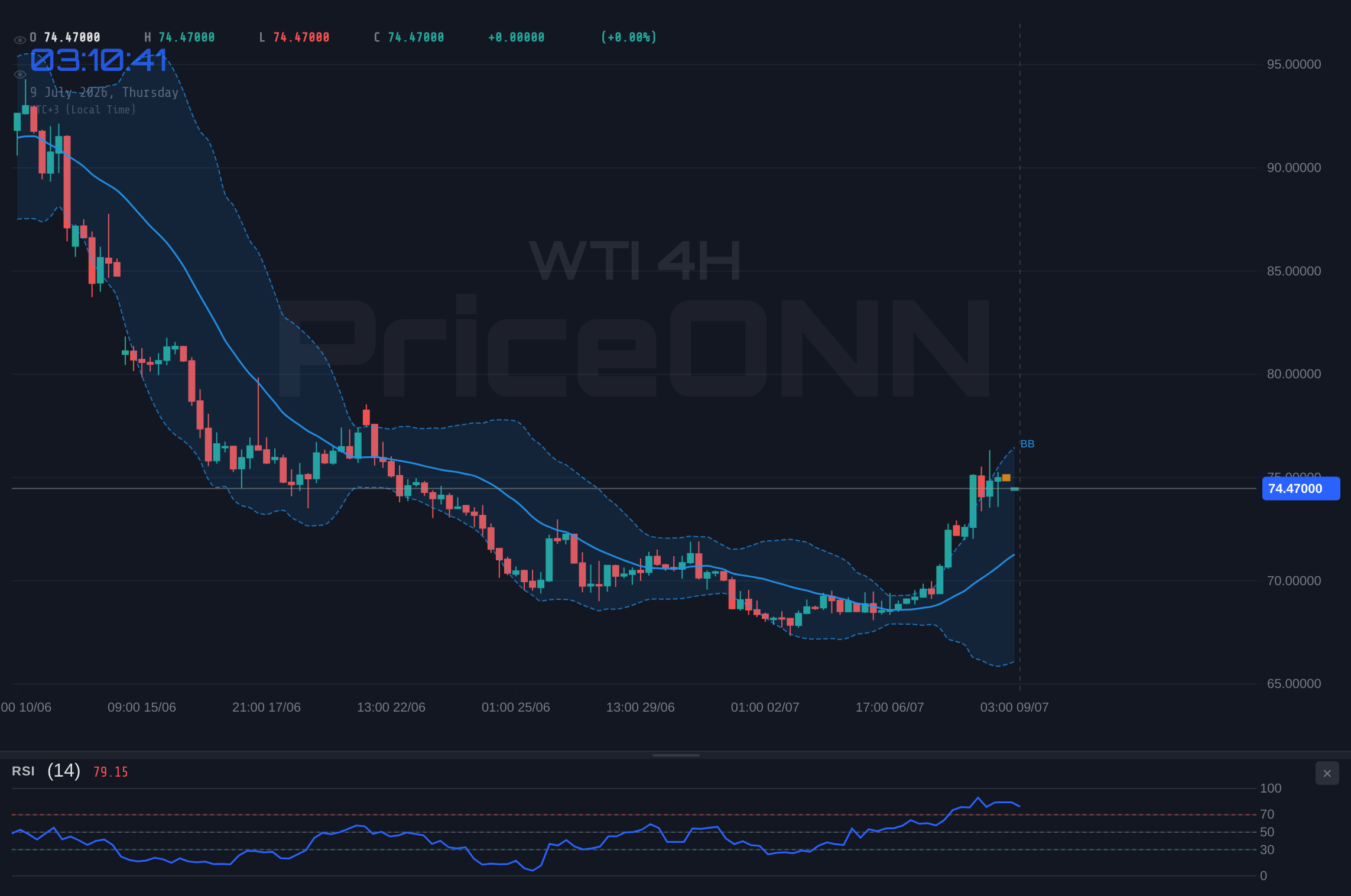Toggle the eye icon beside the OHLC values
The width and height of the screenshot is (1351, 896).
(20, 40)
